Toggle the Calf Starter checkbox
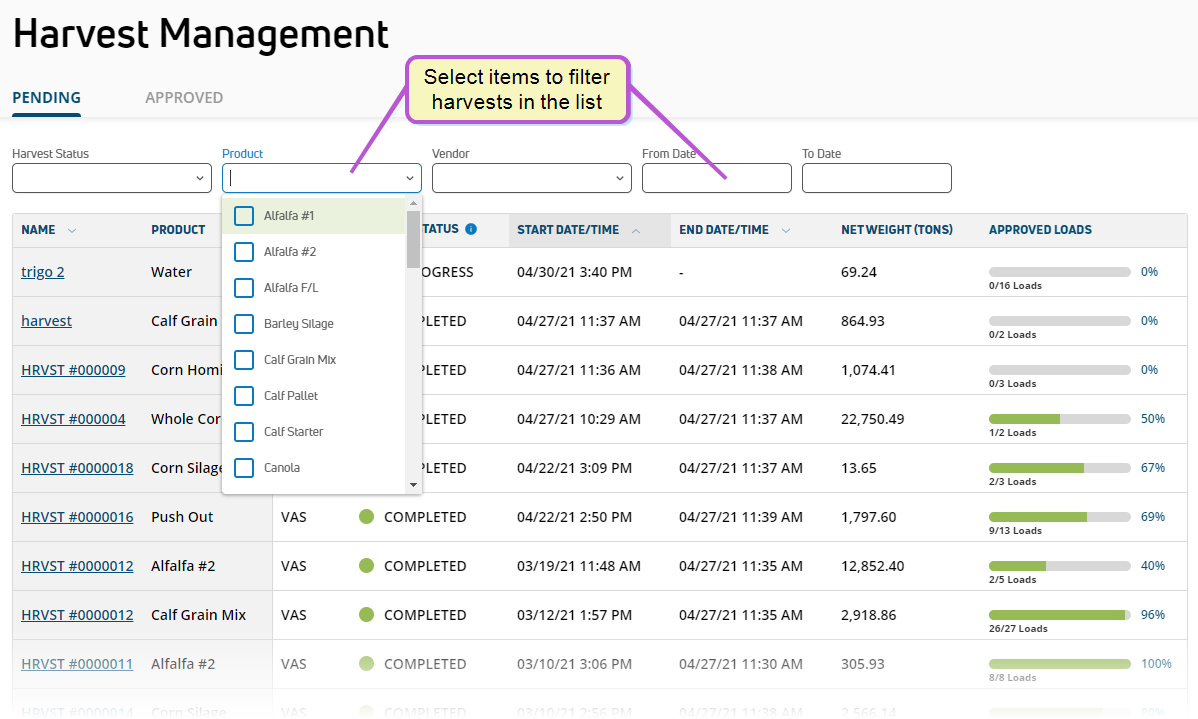This screenshot has height=719, width=1198. pyautogui.click(x=244, y=431)
